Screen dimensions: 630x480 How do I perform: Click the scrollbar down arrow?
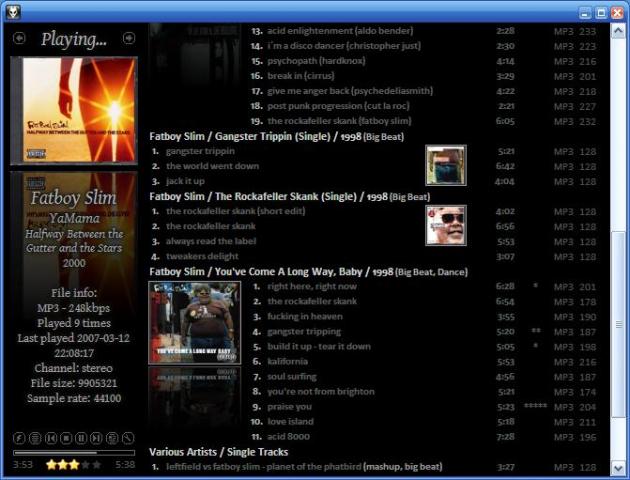click(x=618, y=467)
